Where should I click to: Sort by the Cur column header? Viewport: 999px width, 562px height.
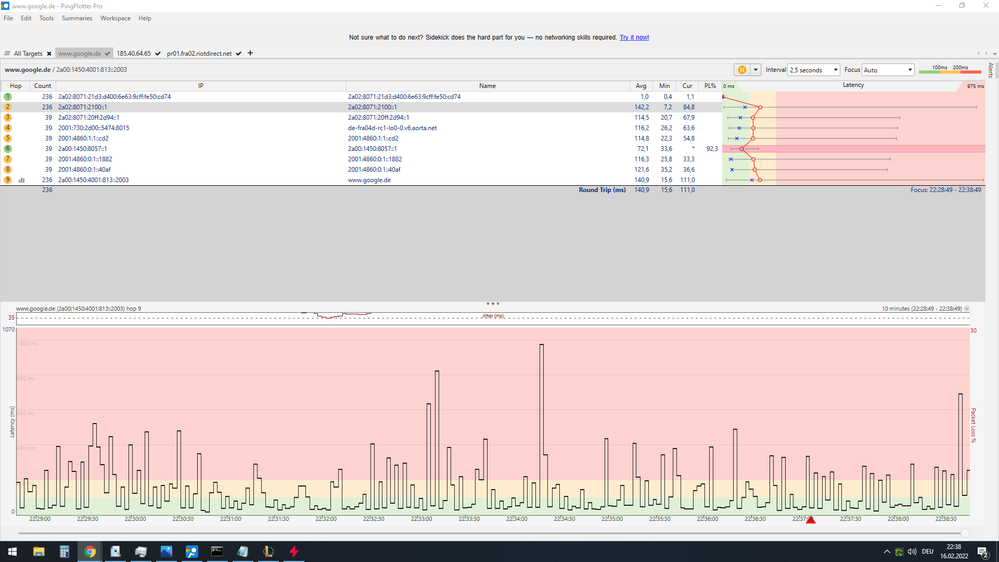coord(687,86)
